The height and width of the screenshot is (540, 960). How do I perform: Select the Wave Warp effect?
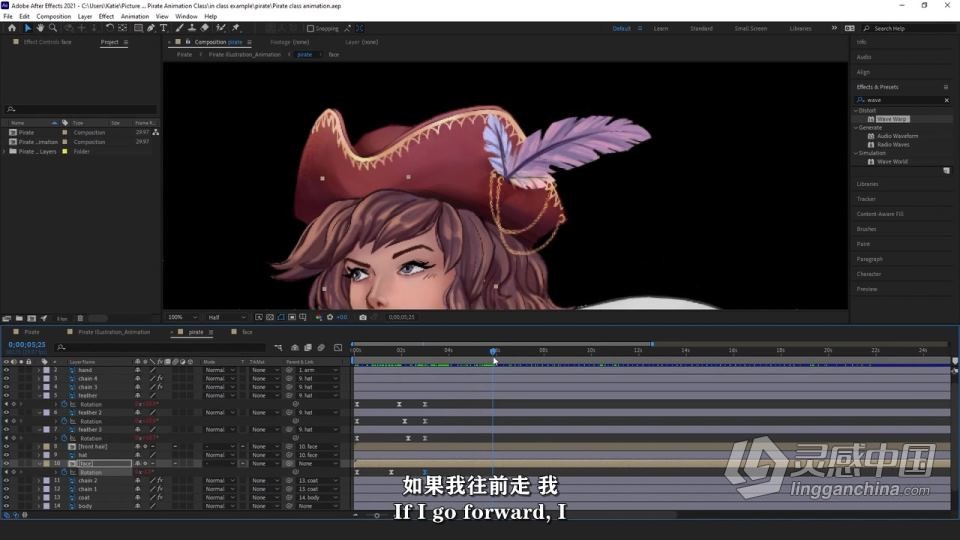coord(893,119)
